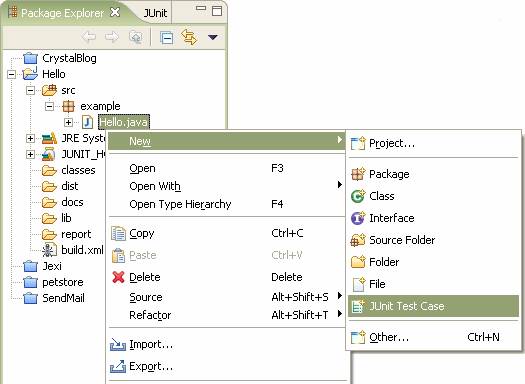Click the Collapse All toolbar icon
The height and width of the screenshot is (384, 525).
coord(166,37)
